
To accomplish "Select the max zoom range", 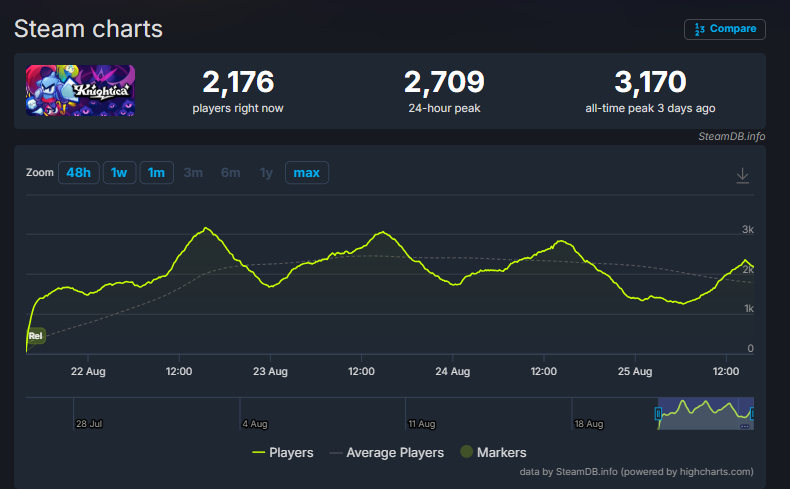I will [306, 173].
